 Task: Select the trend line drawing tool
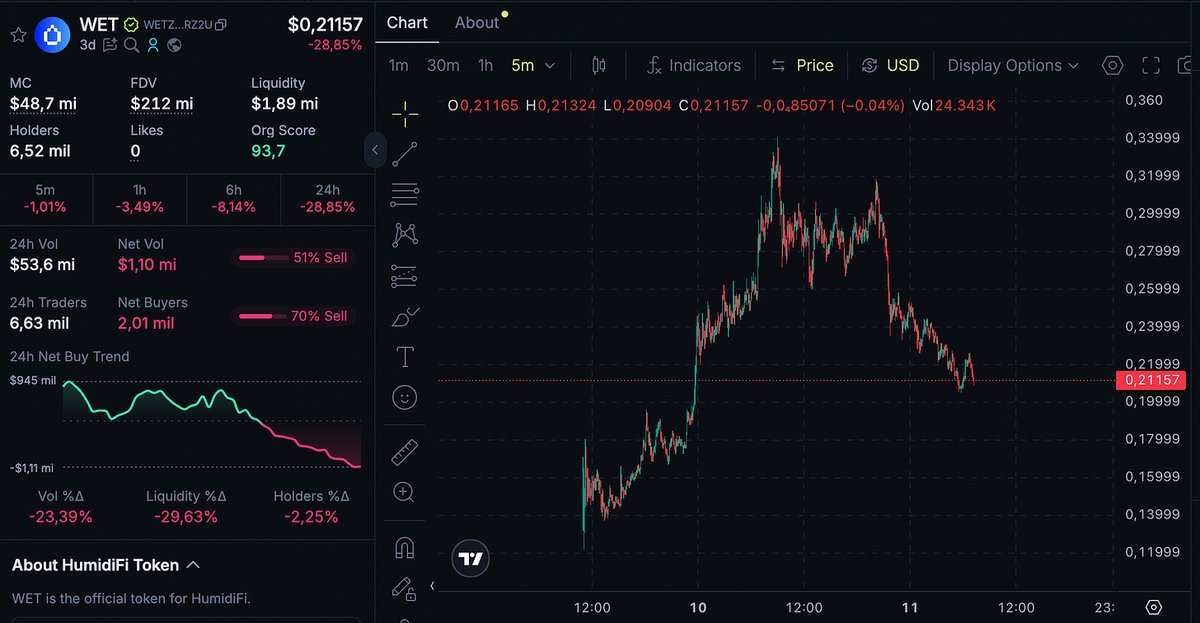click(x=405, y=154)
